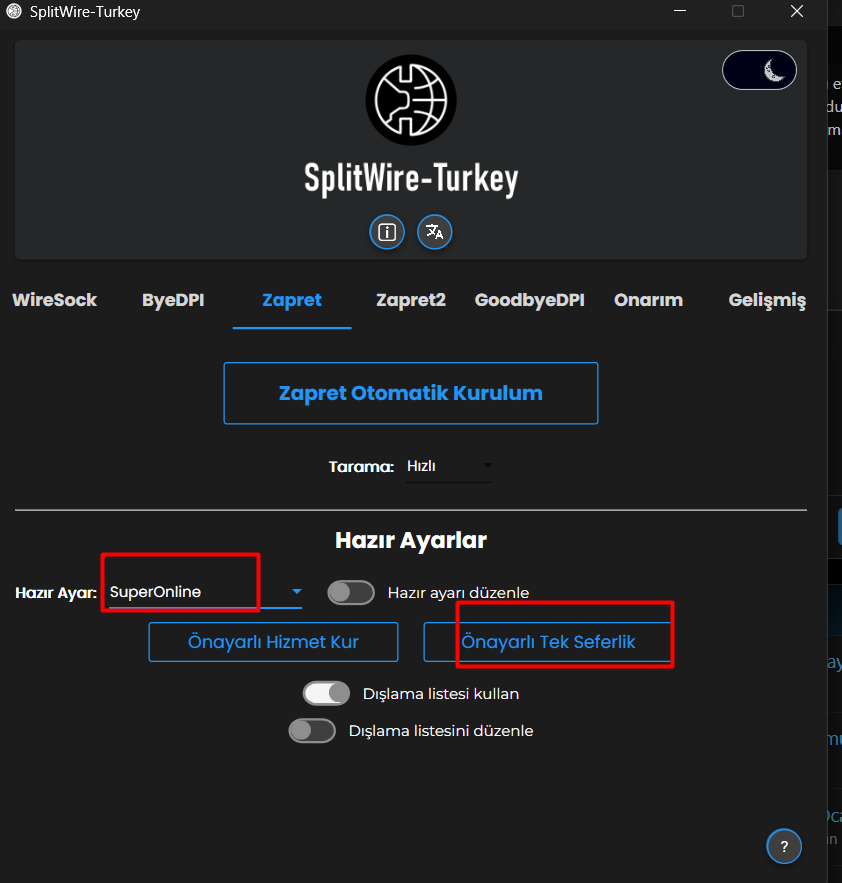Click the app icon in the title bar
Screen dimensions: 842x883
pos(14,11)
